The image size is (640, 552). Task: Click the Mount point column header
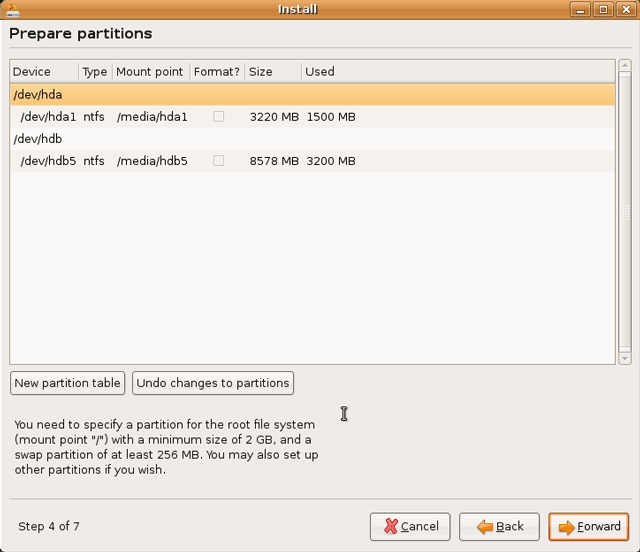coord(150,72)
